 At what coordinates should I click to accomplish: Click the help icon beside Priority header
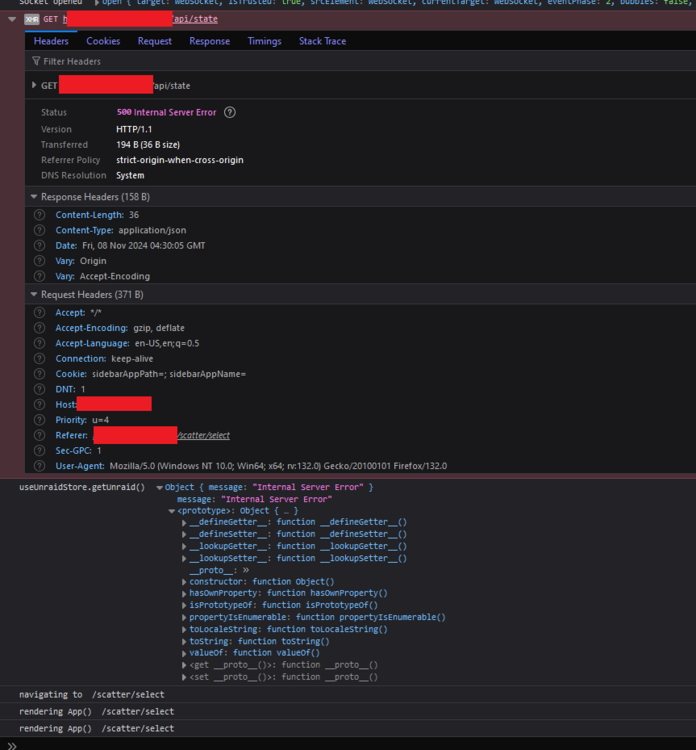(40, 420)
